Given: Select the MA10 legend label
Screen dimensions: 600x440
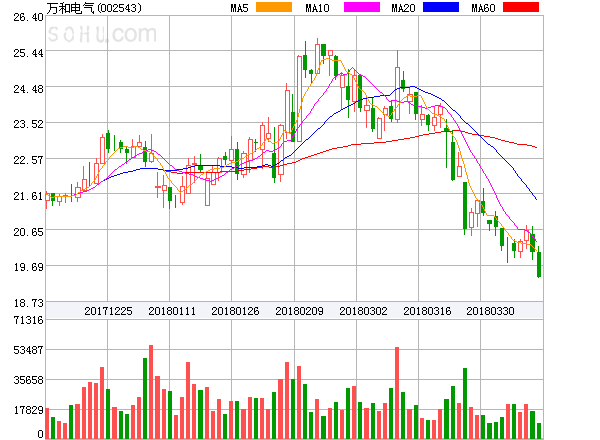Looking at the screenshot, I should pos(317,8).
